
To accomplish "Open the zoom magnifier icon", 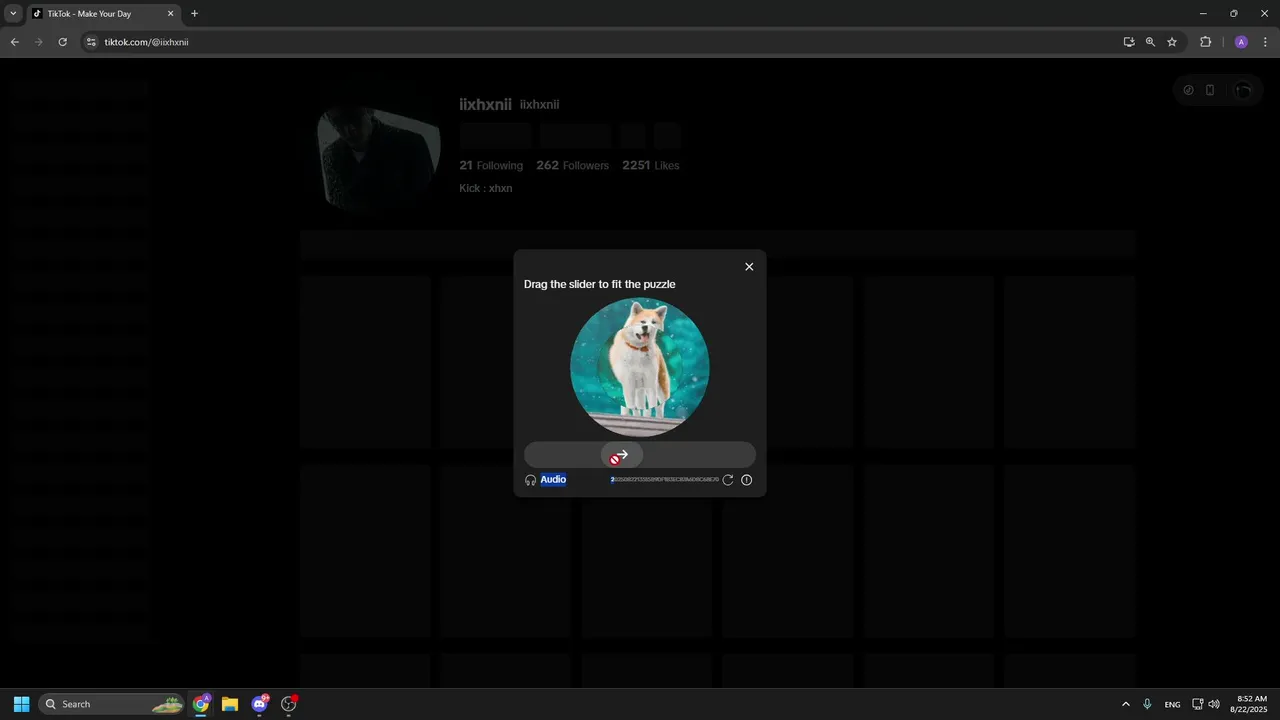I will (1150, 42).
